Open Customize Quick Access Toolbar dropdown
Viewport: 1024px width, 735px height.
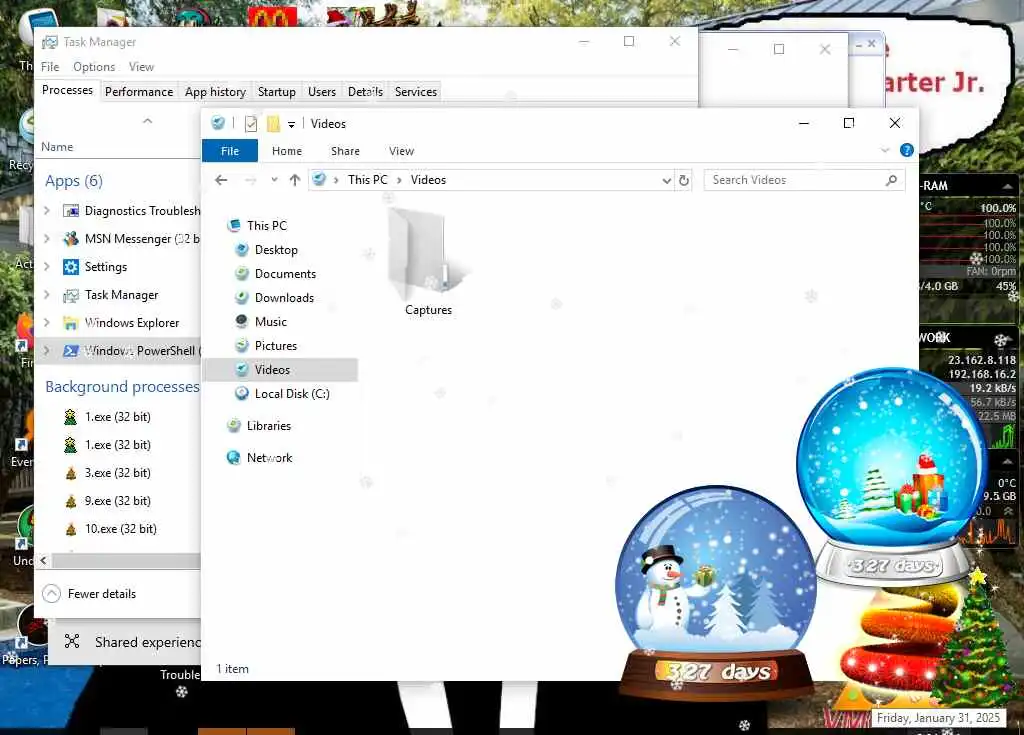[291, 124]
